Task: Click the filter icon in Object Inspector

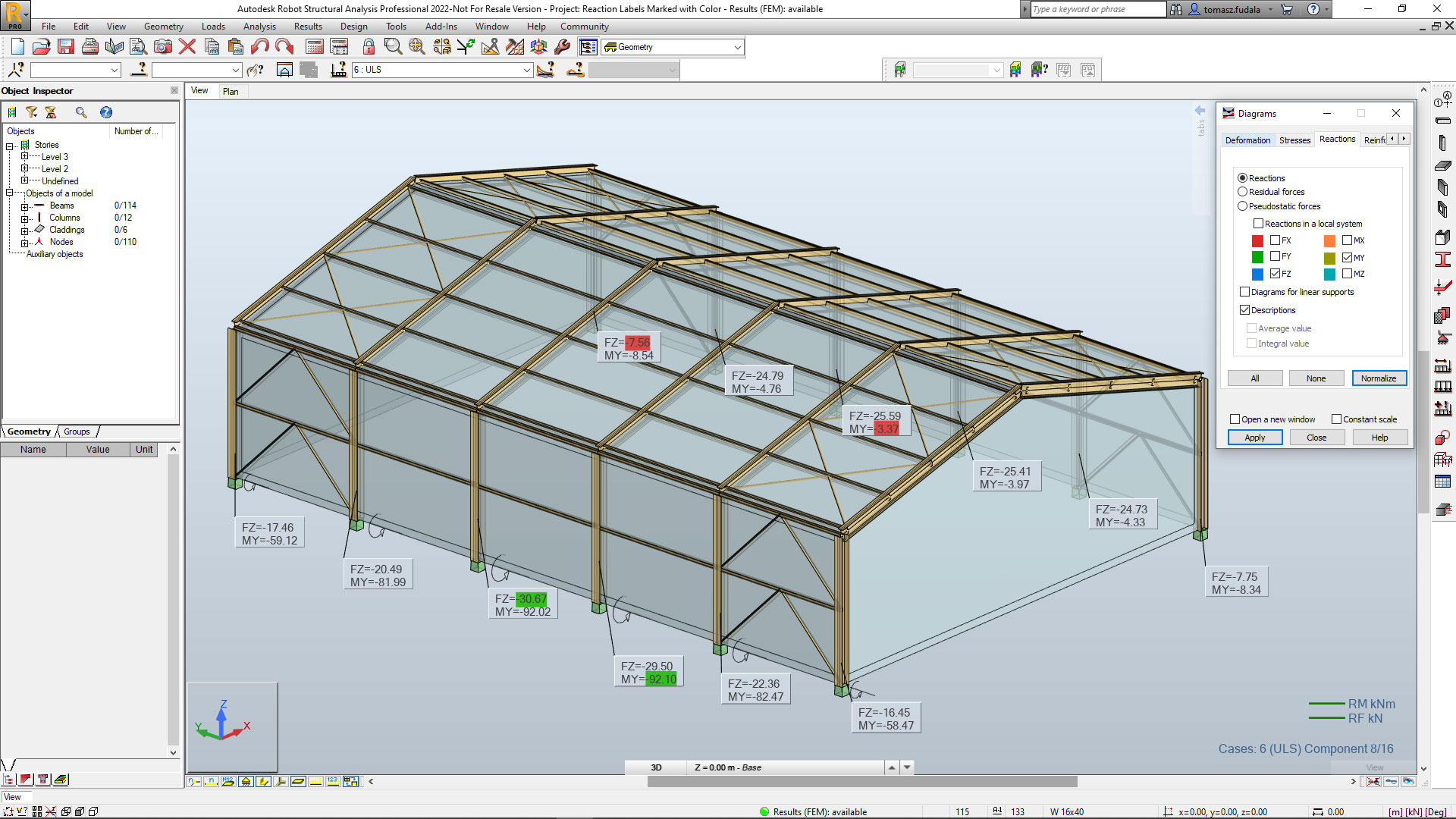Action: click(31, 112)
